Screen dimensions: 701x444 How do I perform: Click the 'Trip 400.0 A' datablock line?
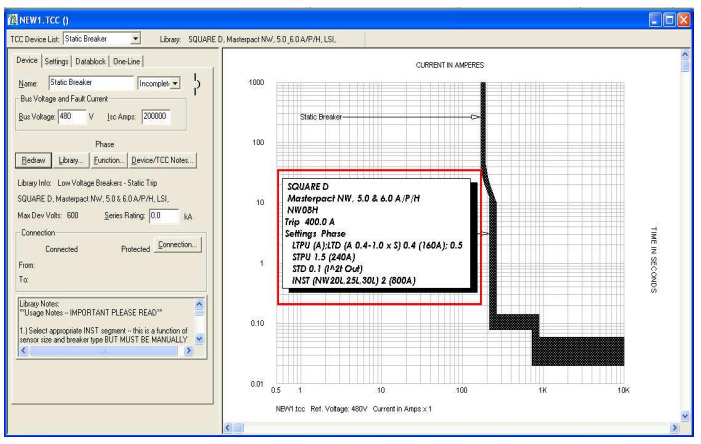309,222
